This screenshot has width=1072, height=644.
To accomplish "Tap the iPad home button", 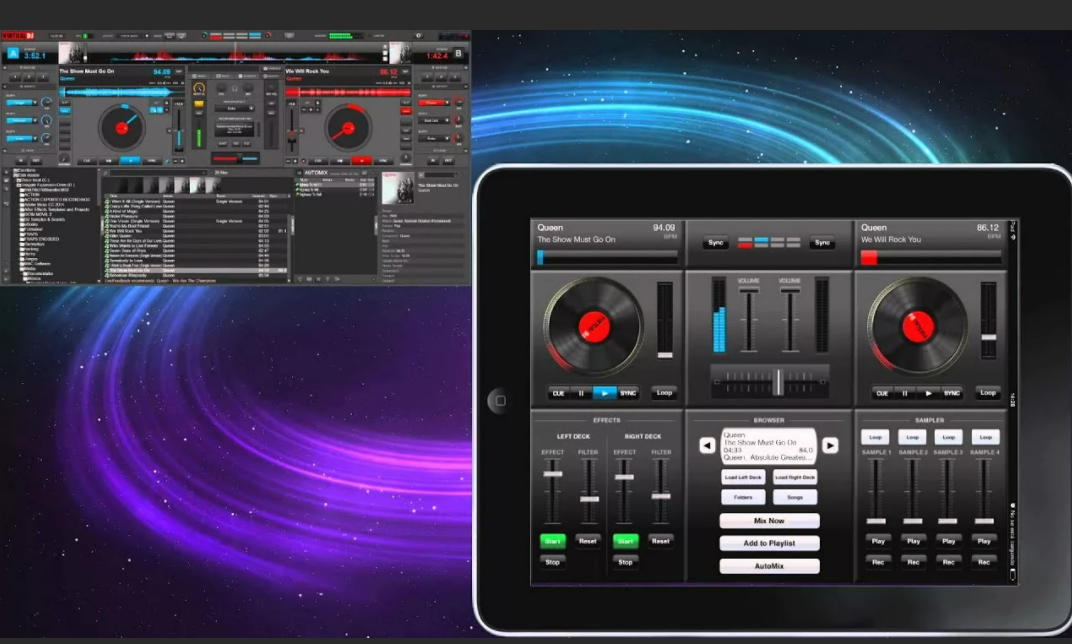I will pyautogui.click(x=500, y=401).
